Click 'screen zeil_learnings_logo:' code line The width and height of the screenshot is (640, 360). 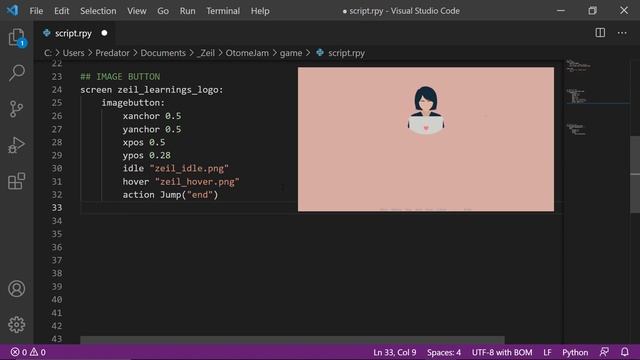pyautogui.click(x=152, y=90)
